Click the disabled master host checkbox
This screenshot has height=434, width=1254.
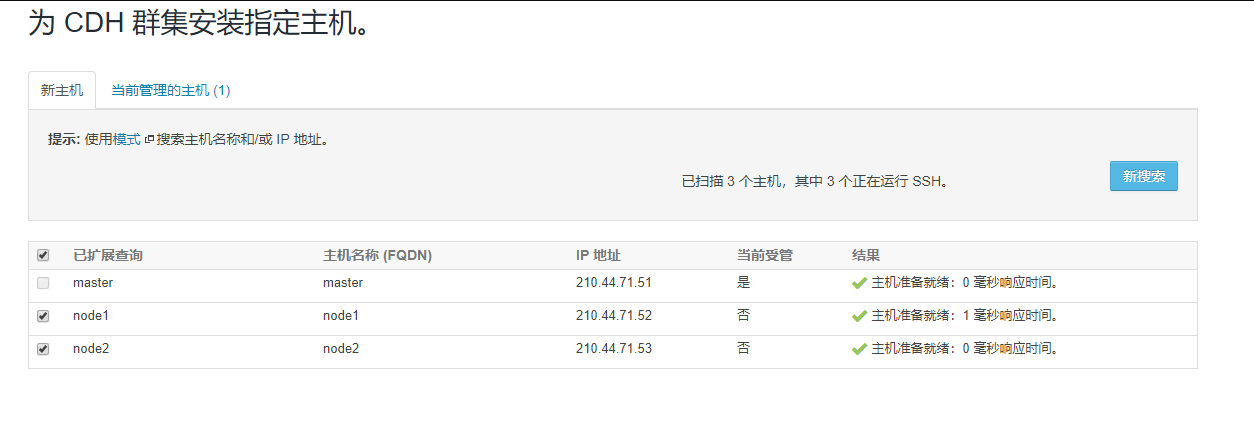pos(43,283)
